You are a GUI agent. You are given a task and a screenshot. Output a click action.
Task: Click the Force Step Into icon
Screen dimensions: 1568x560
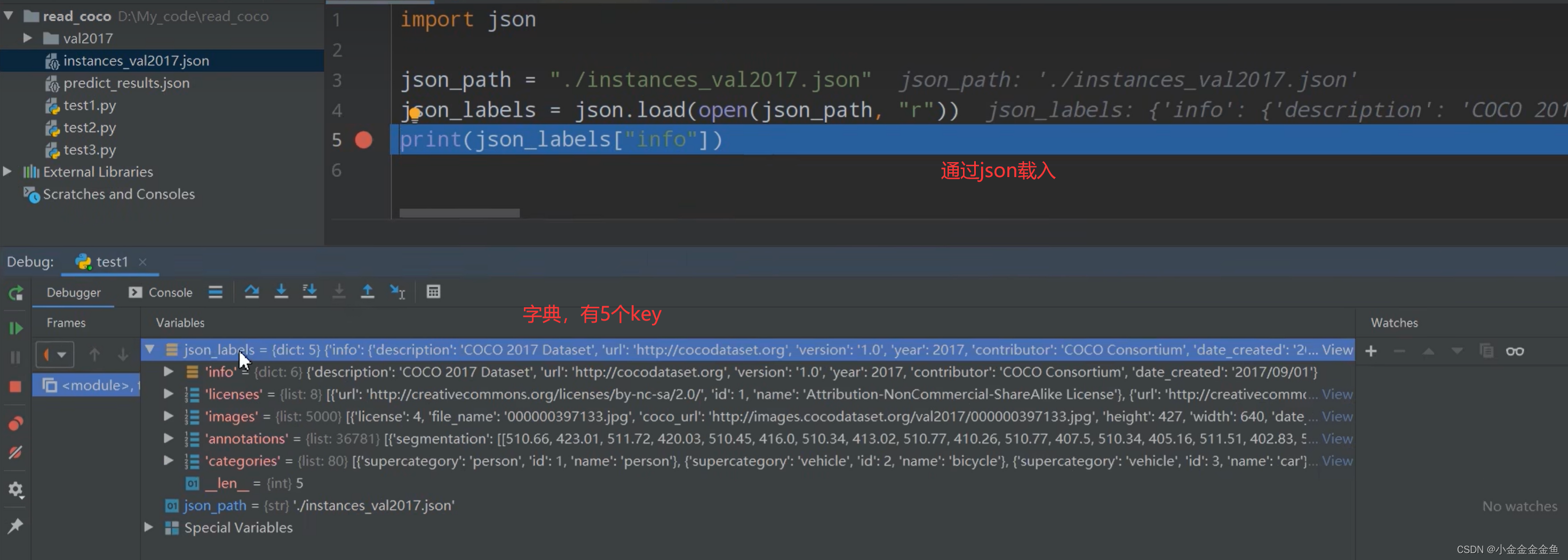click(x=339, y=292)
